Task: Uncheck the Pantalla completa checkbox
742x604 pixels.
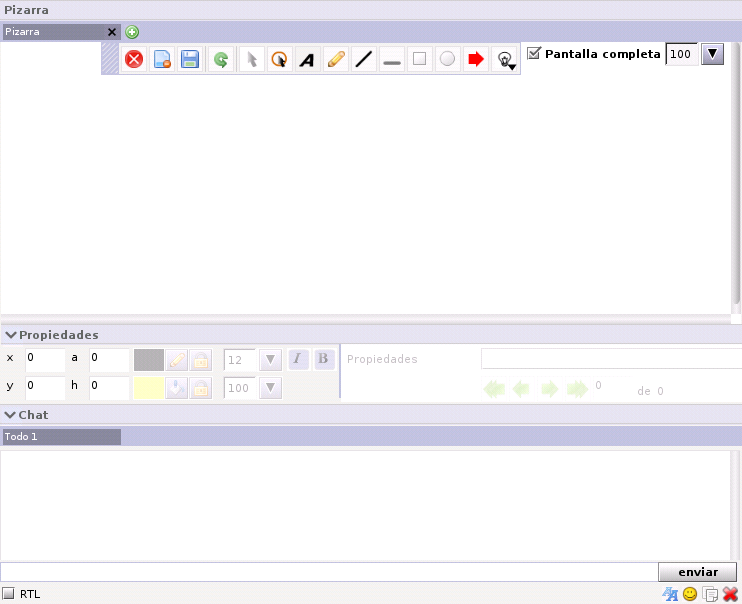Action: pyautogui.click(x=534, y=53)
